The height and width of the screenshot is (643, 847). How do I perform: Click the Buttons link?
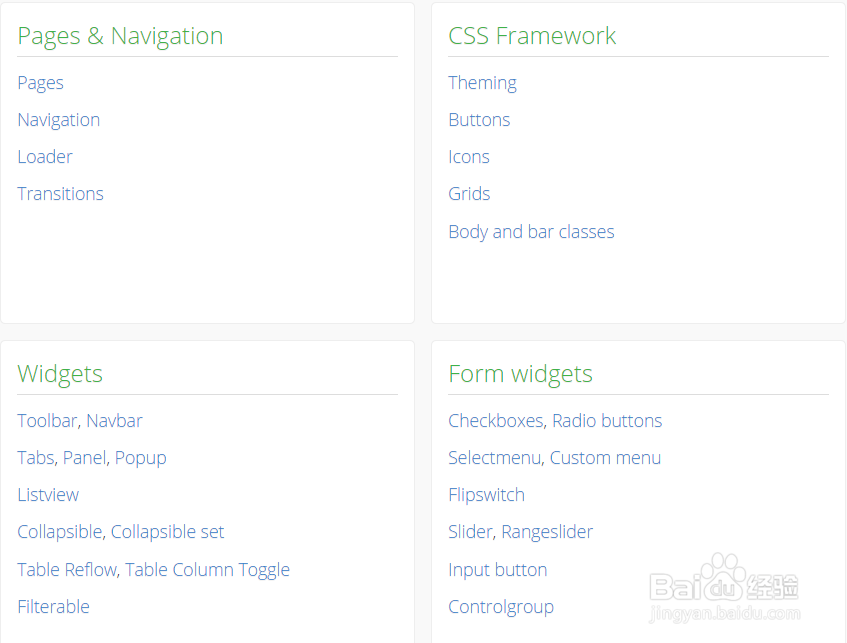[x=479, y=119]
